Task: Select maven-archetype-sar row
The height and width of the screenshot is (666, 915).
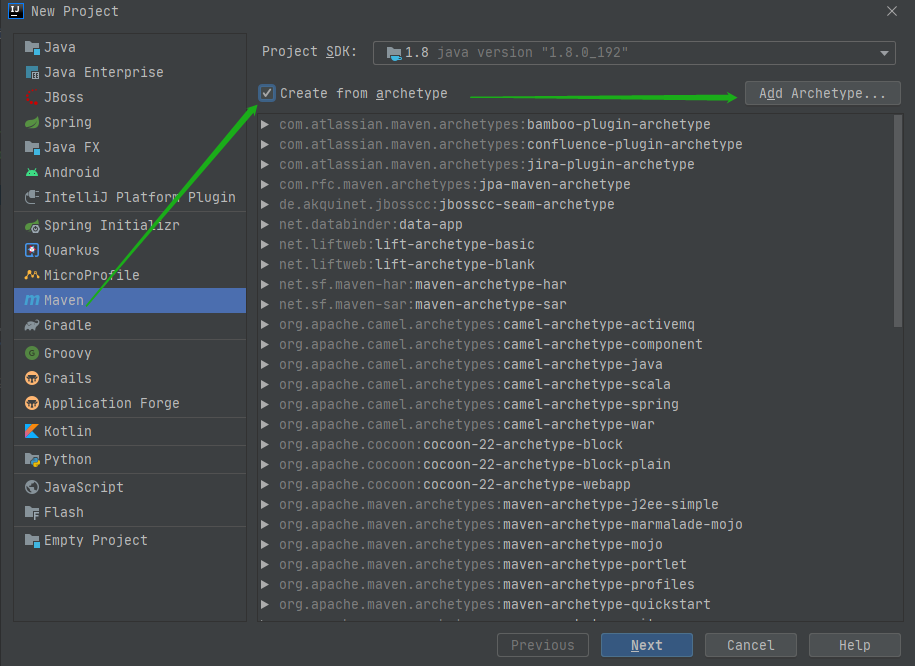Action: point(575,304)
